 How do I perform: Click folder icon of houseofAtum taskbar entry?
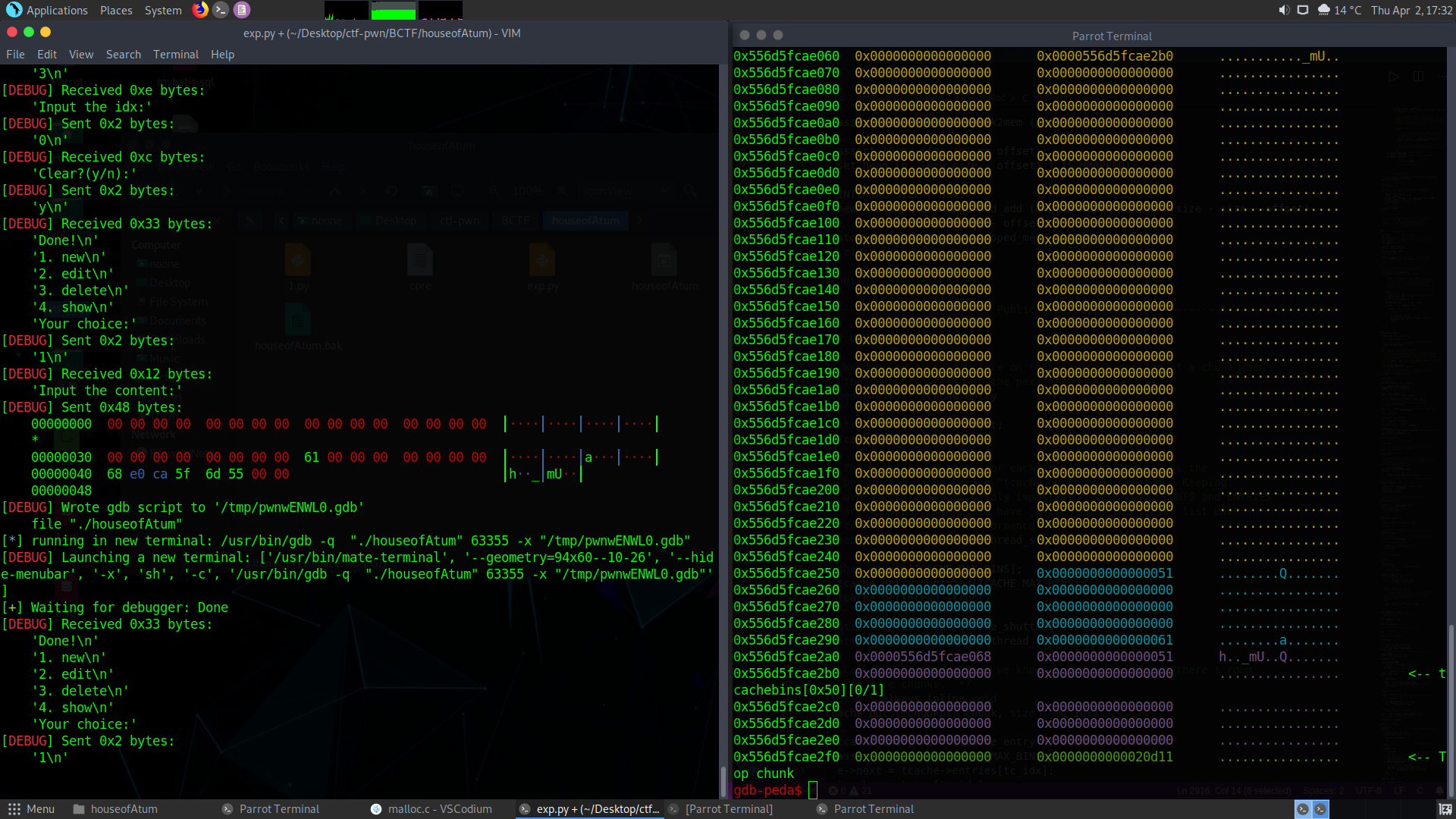(x=79, y=809)
